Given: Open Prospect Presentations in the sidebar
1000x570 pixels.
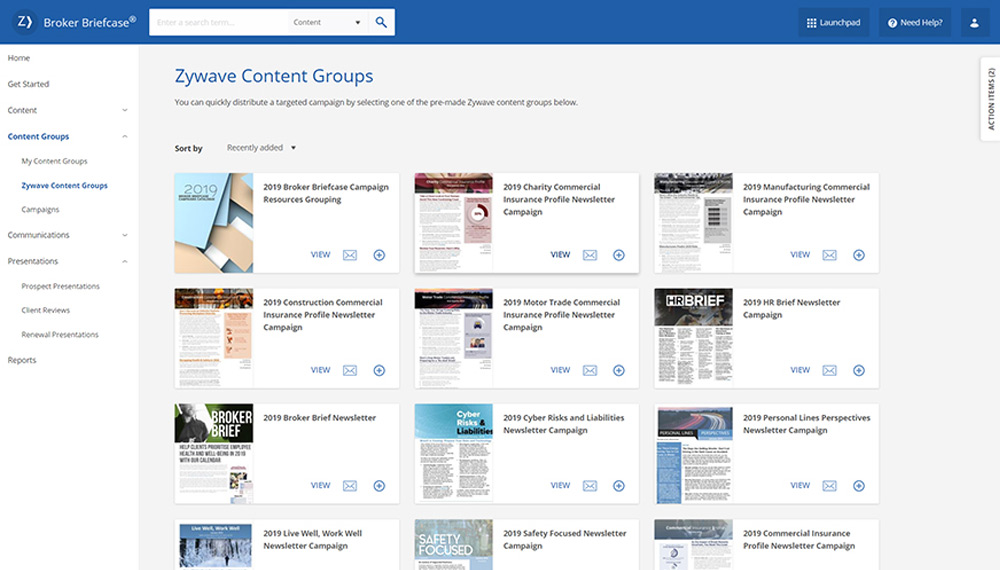Looking at the screenshot, I should point(61,286).
